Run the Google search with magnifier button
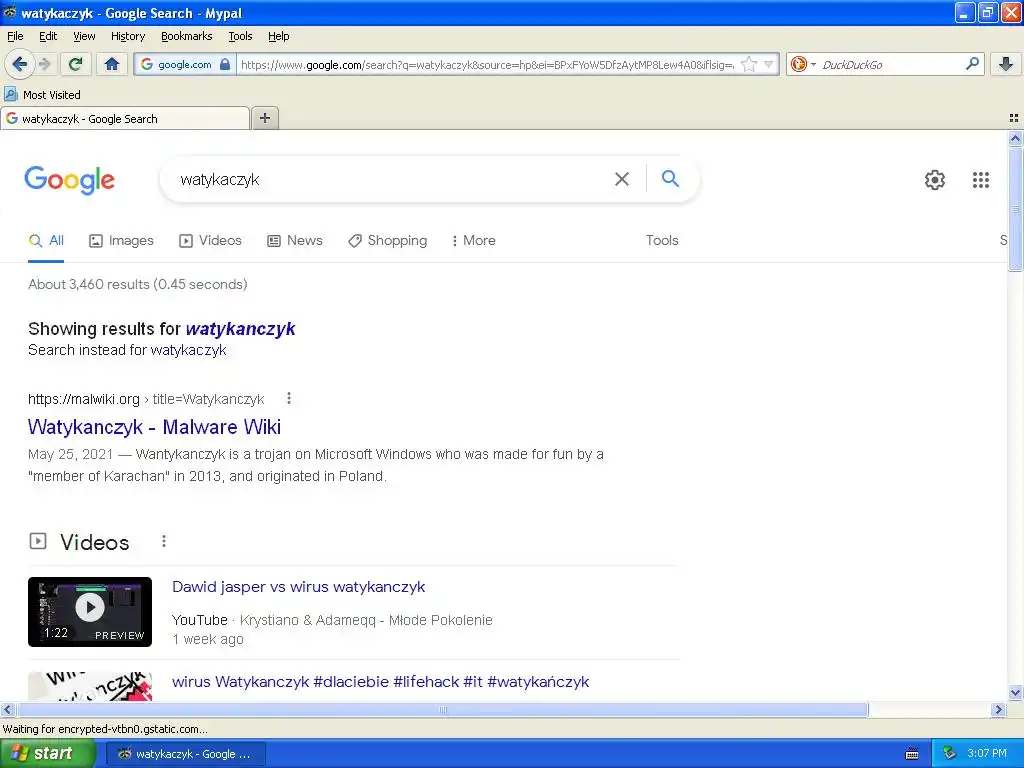 pos(670,178)
